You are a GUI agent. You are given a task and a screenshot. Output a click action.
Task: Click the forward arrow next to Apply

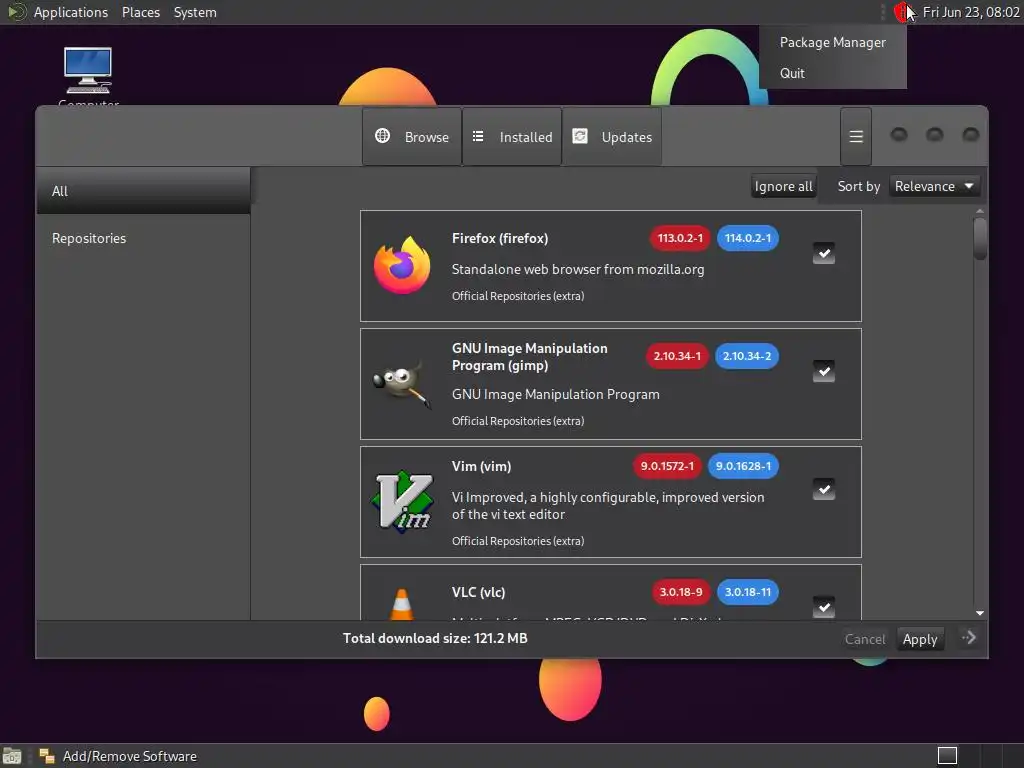point(968,637)
